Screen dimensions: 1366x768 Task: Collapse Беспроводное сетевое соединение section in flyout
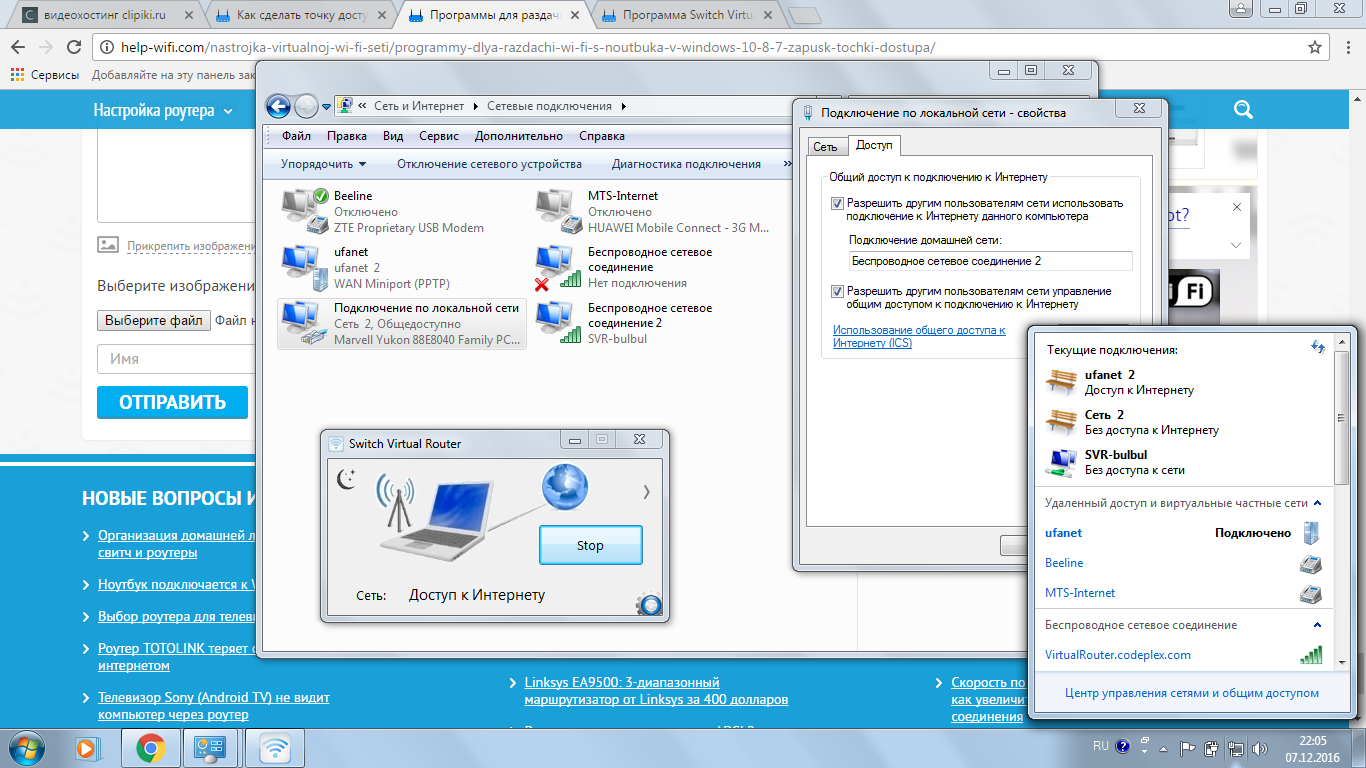(x=1317, y=625)
